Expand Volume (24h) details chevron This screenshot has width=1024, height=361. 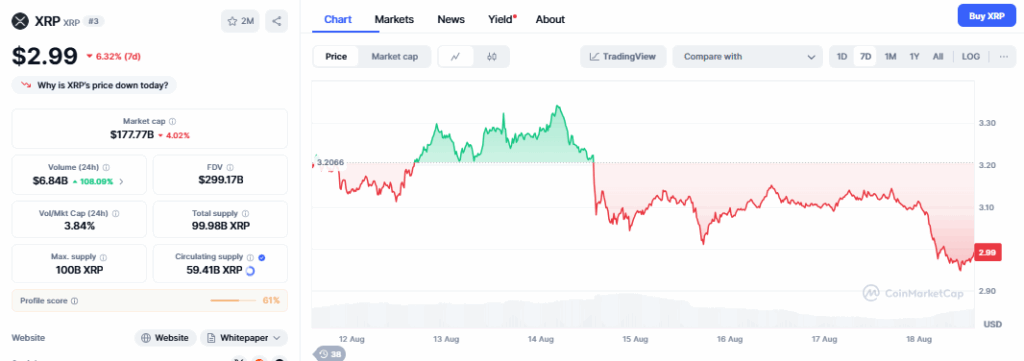click(120, 181)
